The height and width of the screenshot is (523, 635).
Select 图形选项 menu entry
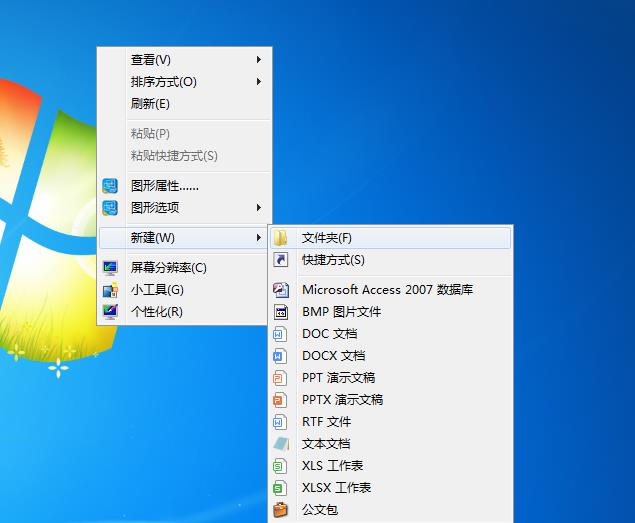pyautogui.click(x=185, y=208)
